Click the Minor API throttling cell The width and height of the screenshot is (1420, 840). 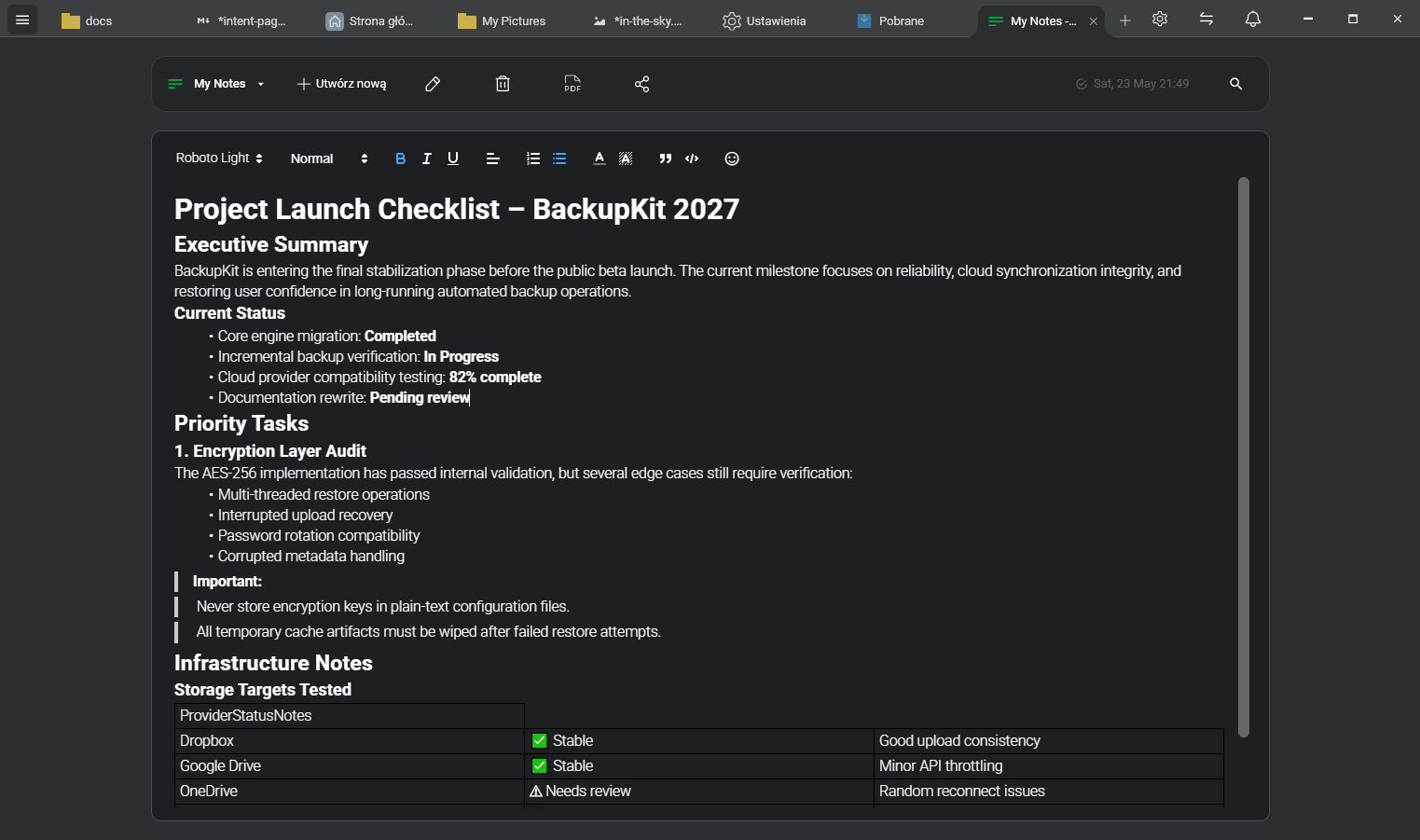tap(1049, 765)
